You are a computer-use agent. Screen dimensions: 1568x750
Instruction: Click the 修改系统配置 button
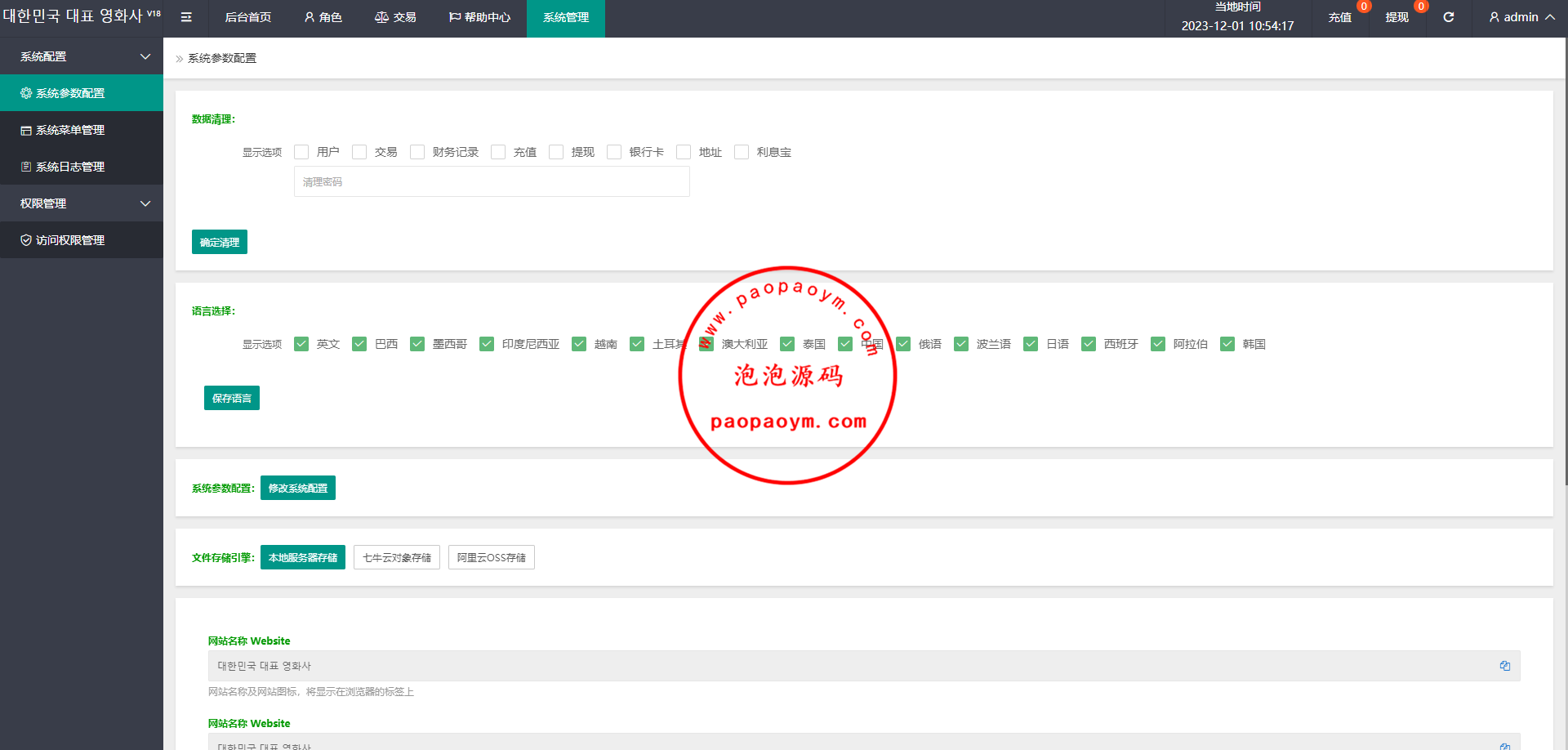click(298, 488)
